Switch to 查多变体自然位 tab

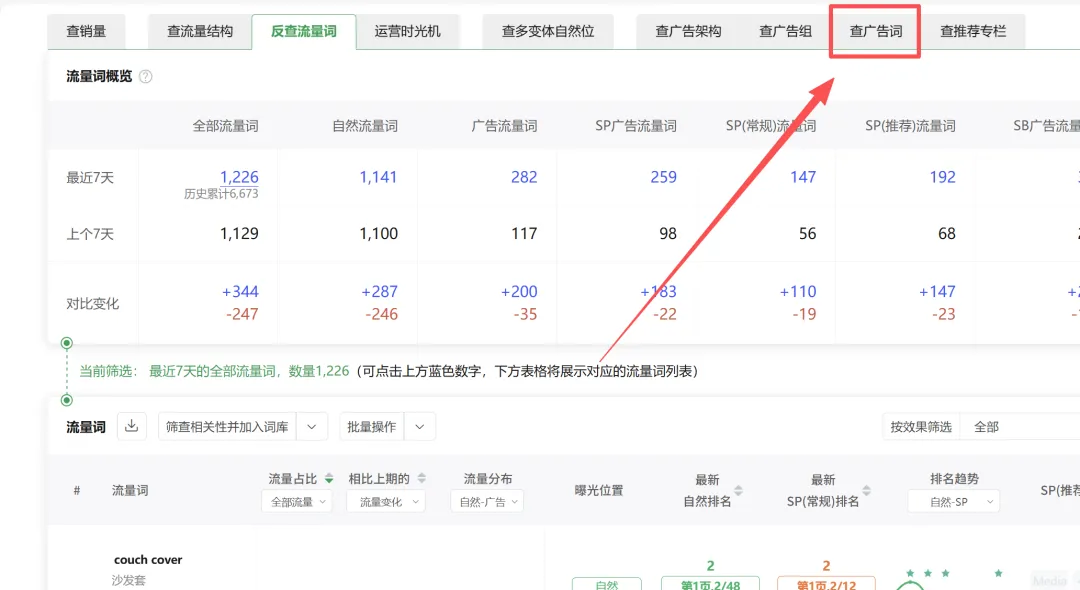pyautogui.click(x=548, y=32)
